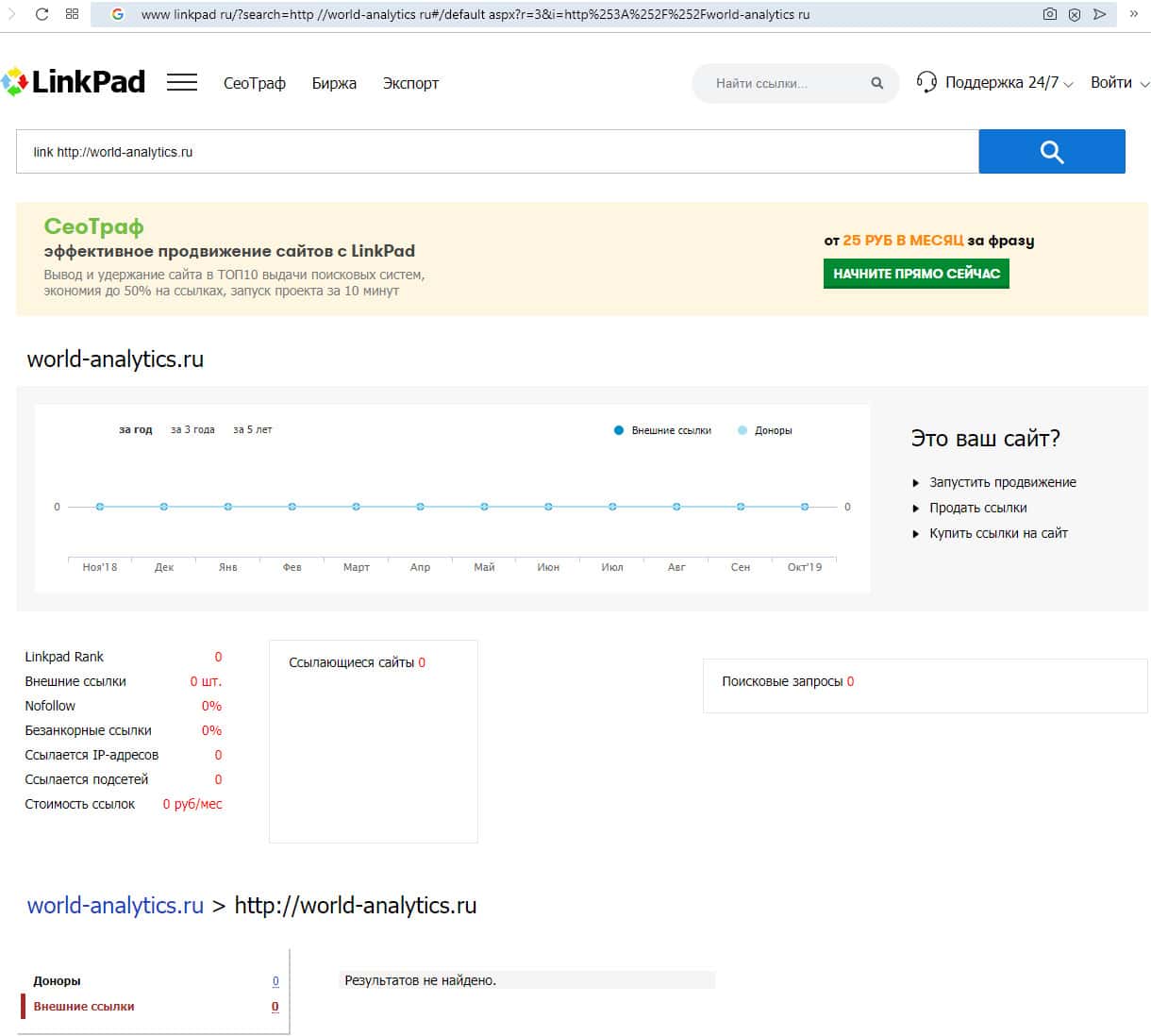Click the link query input field
This screenshot has height=1036, width=1151.
pos(496,152)
